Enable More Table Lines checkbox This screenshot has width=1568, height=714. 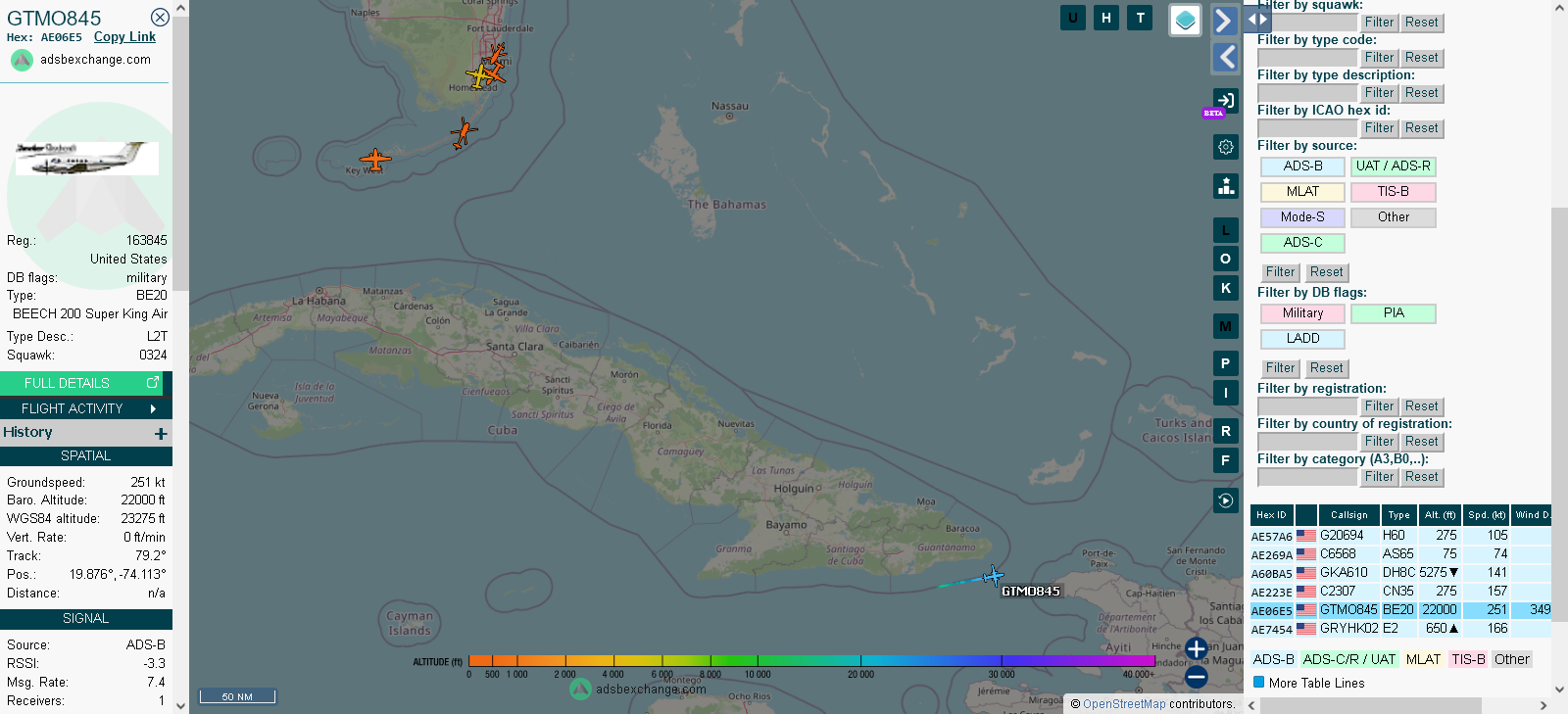(1259, 683)
